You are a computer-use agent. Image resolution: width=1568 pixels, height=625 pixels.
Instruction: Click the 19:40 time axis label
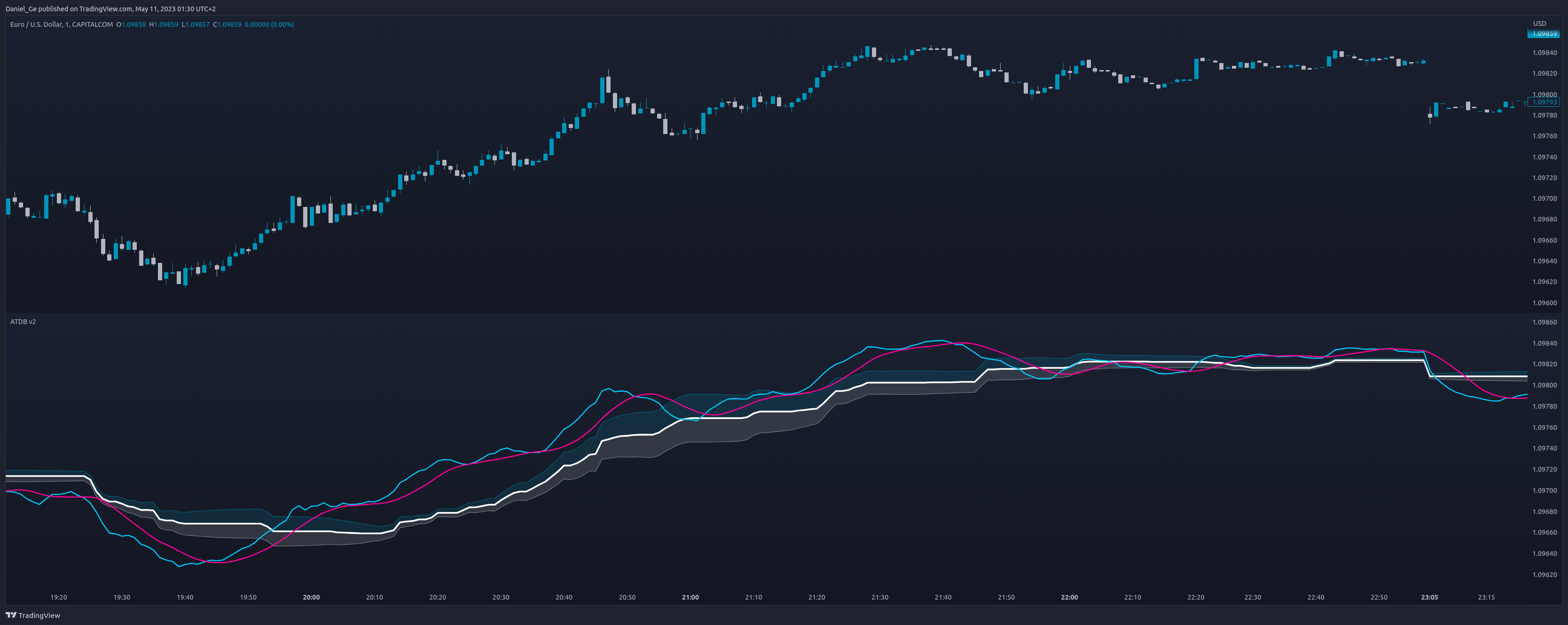tap(185, 598)
